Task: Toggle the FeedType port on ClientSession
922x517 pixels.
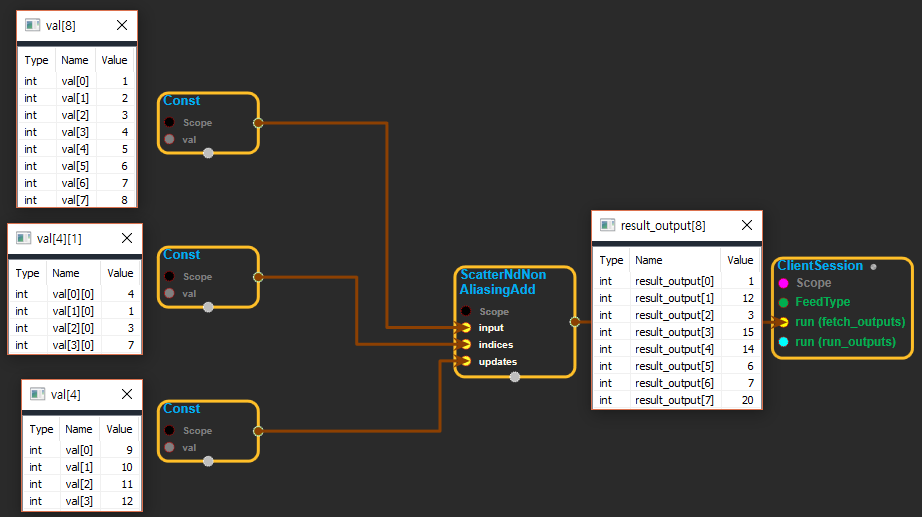Action: tap(783, 302)
